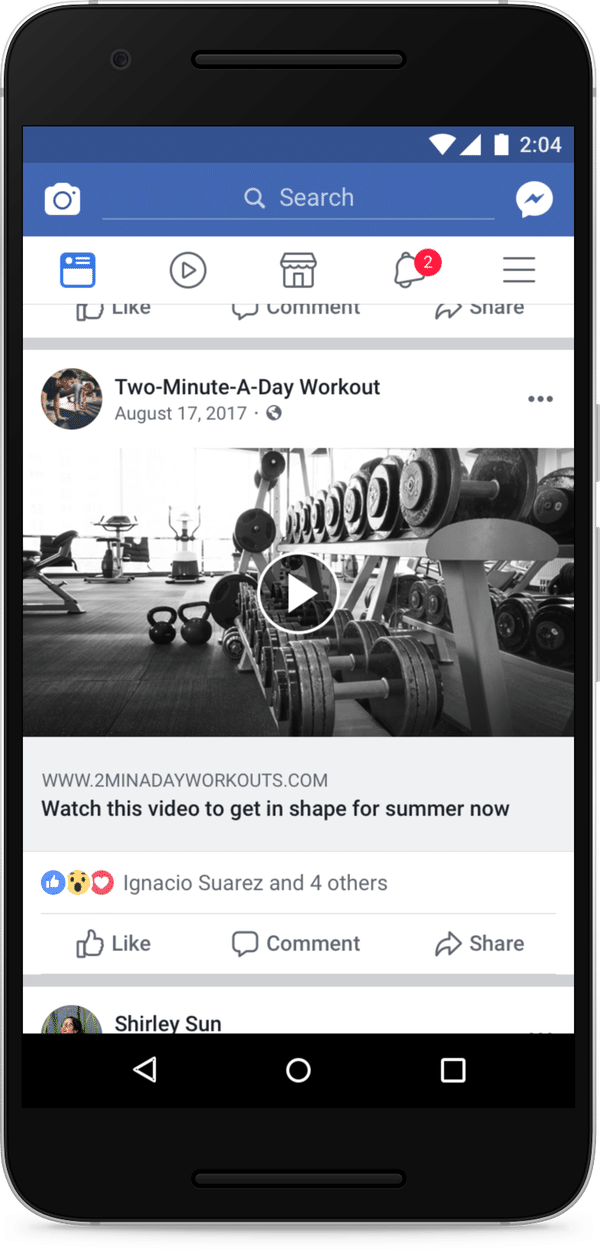Expand post options for Two-Minute-A-Day Workout
The height and width of the screenshot is (1250, 600).
pyautogui.click(x=540, y=399)
